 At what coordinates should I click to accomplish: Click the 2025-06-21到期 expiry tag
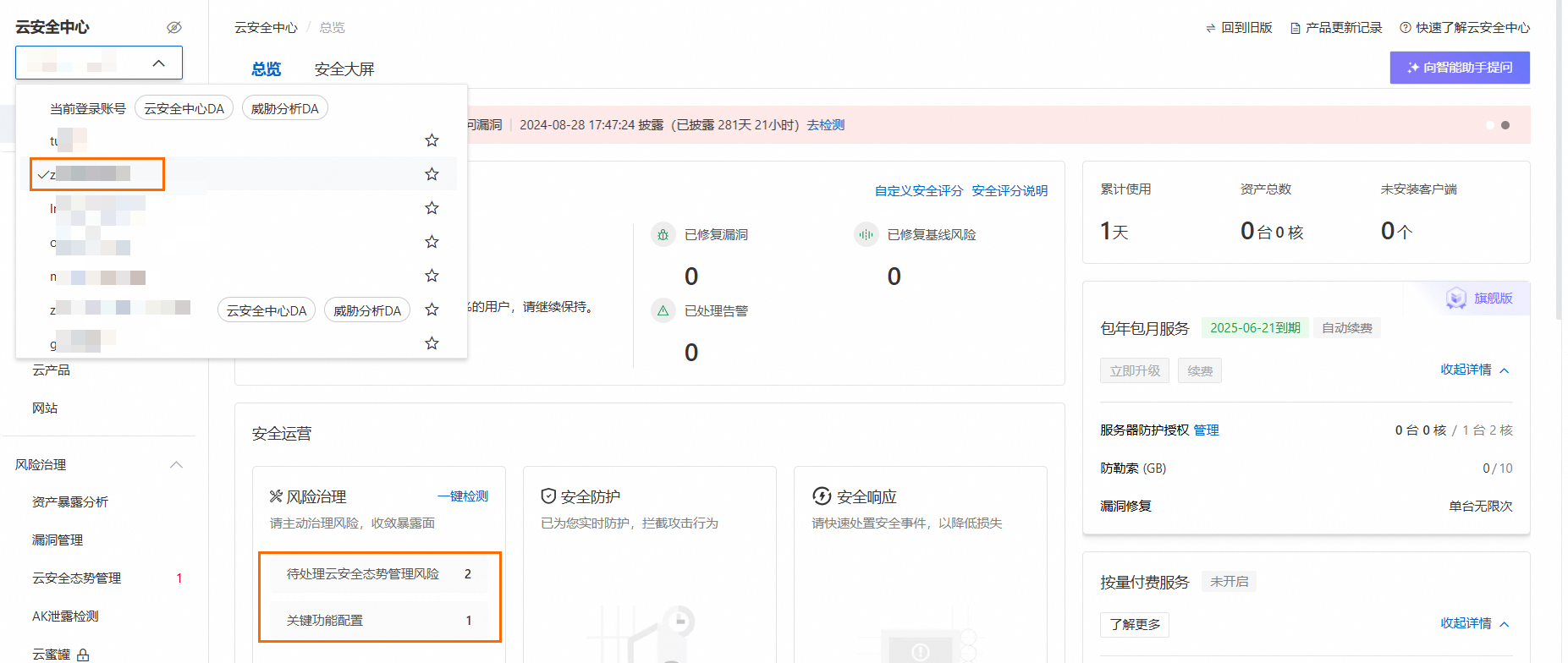click(x=1255, y=328)
